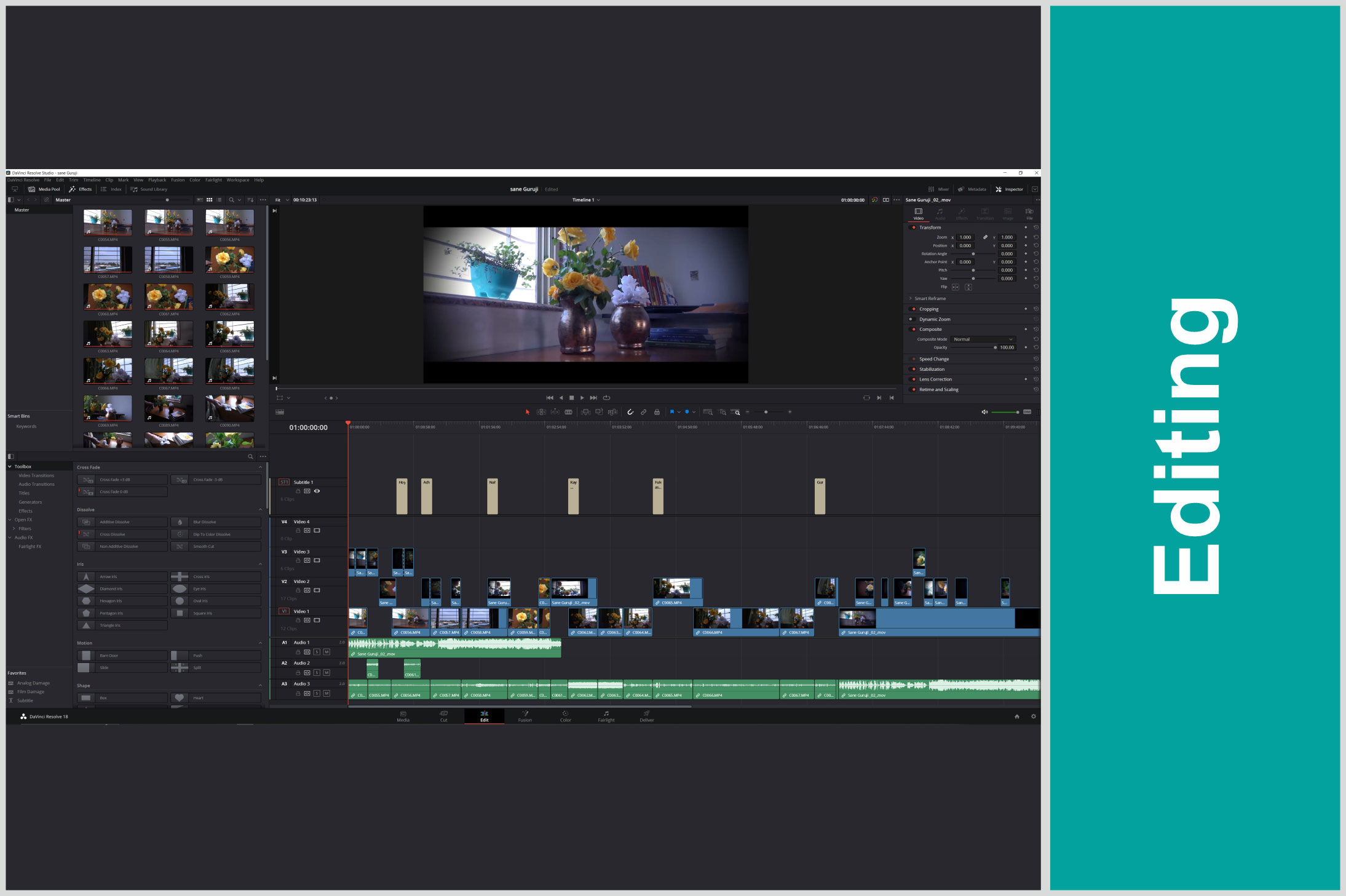The height and width of the screenshot is (896, 1346).
Task: Select the Blade edit mode tool
Action: 568,412
